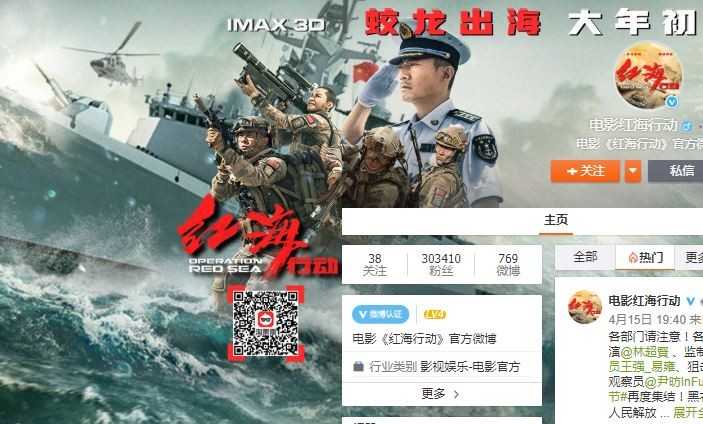Open the 303410 粉丝 followers count

click(441, 264)
